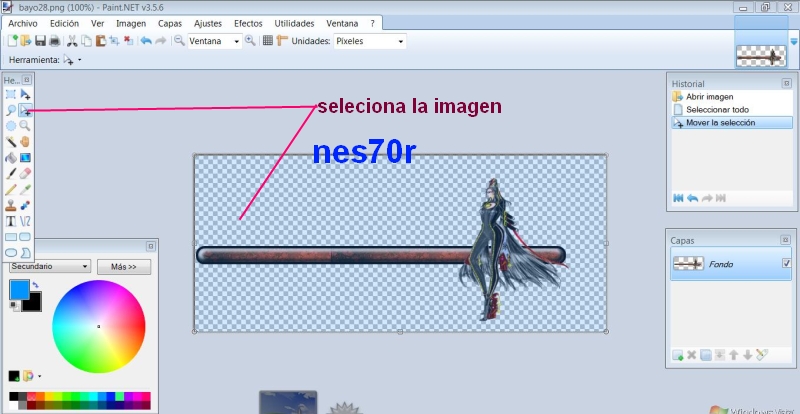Click the Redo arrow in the toolbar

pos(161,41)
